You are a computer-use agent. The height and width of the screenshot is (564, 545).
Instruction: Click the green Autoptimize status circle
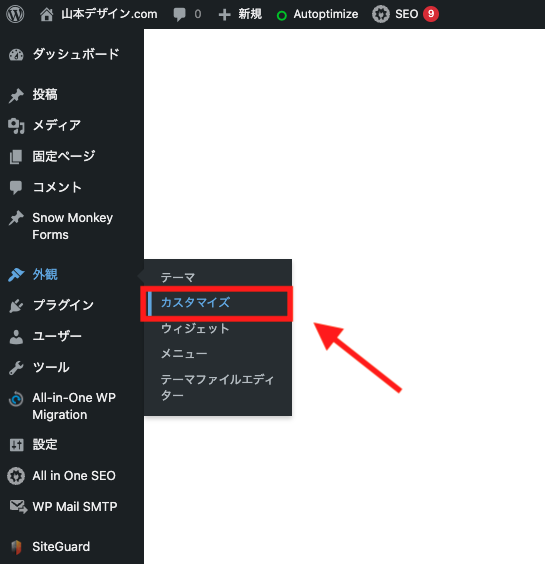click(282, 15)
